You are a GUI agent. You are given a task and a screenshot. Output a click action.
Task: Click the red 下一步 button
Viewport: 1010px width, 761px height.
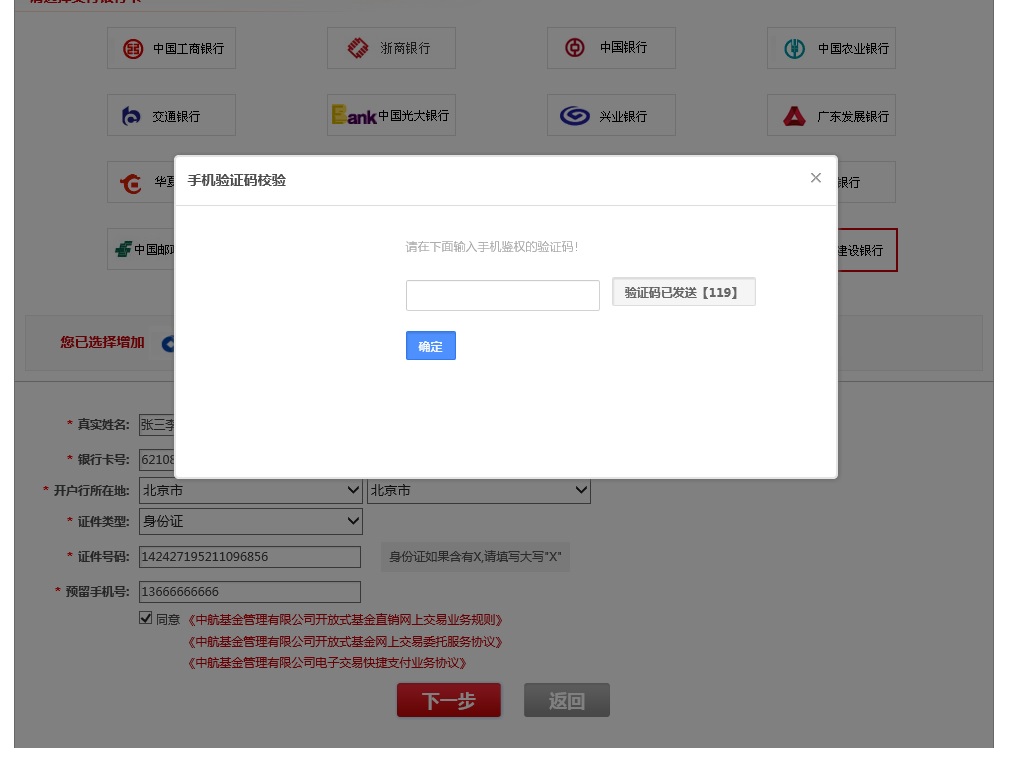448,700
